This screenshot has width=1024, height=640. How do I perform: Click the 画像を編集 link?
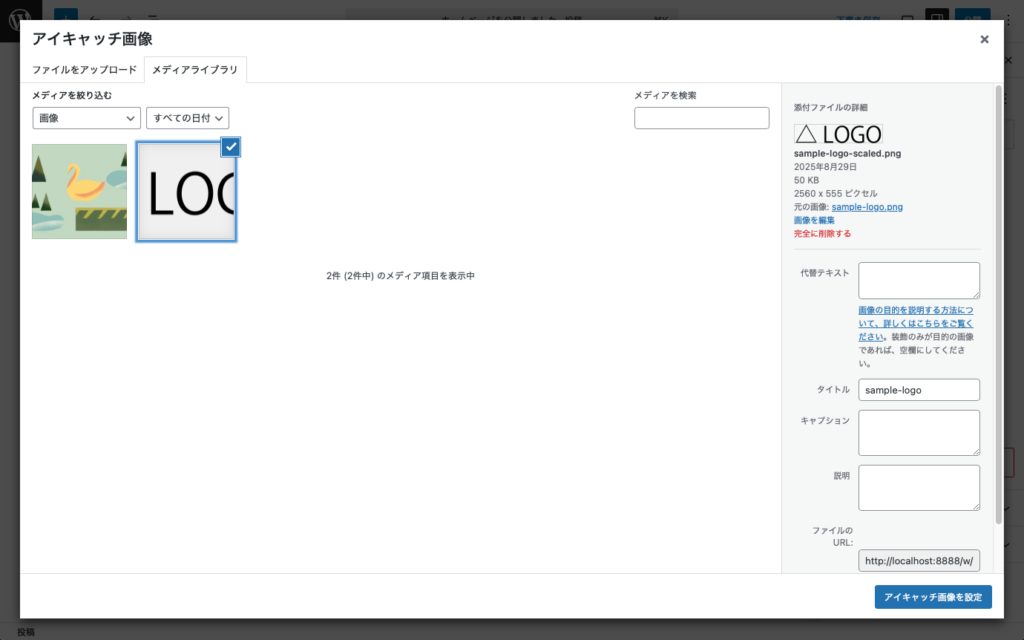814,220
